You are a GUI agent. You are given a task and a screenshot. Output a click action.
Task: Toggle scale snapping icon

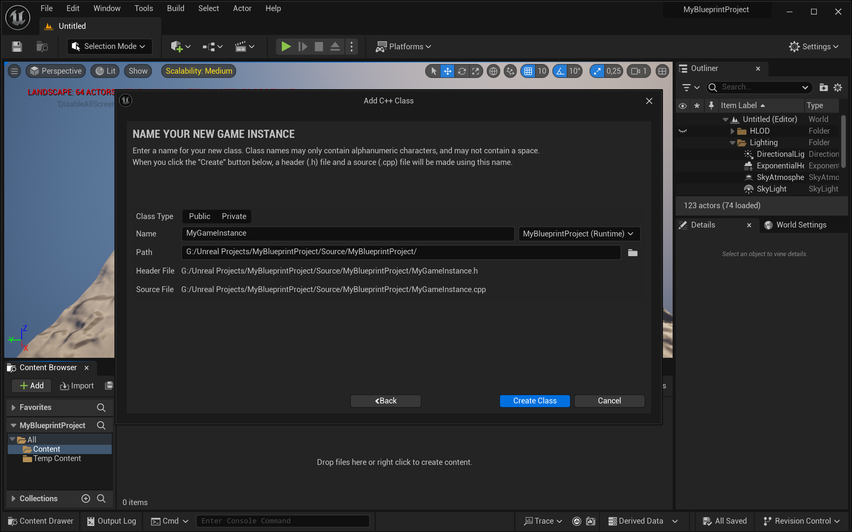point(597,71)
